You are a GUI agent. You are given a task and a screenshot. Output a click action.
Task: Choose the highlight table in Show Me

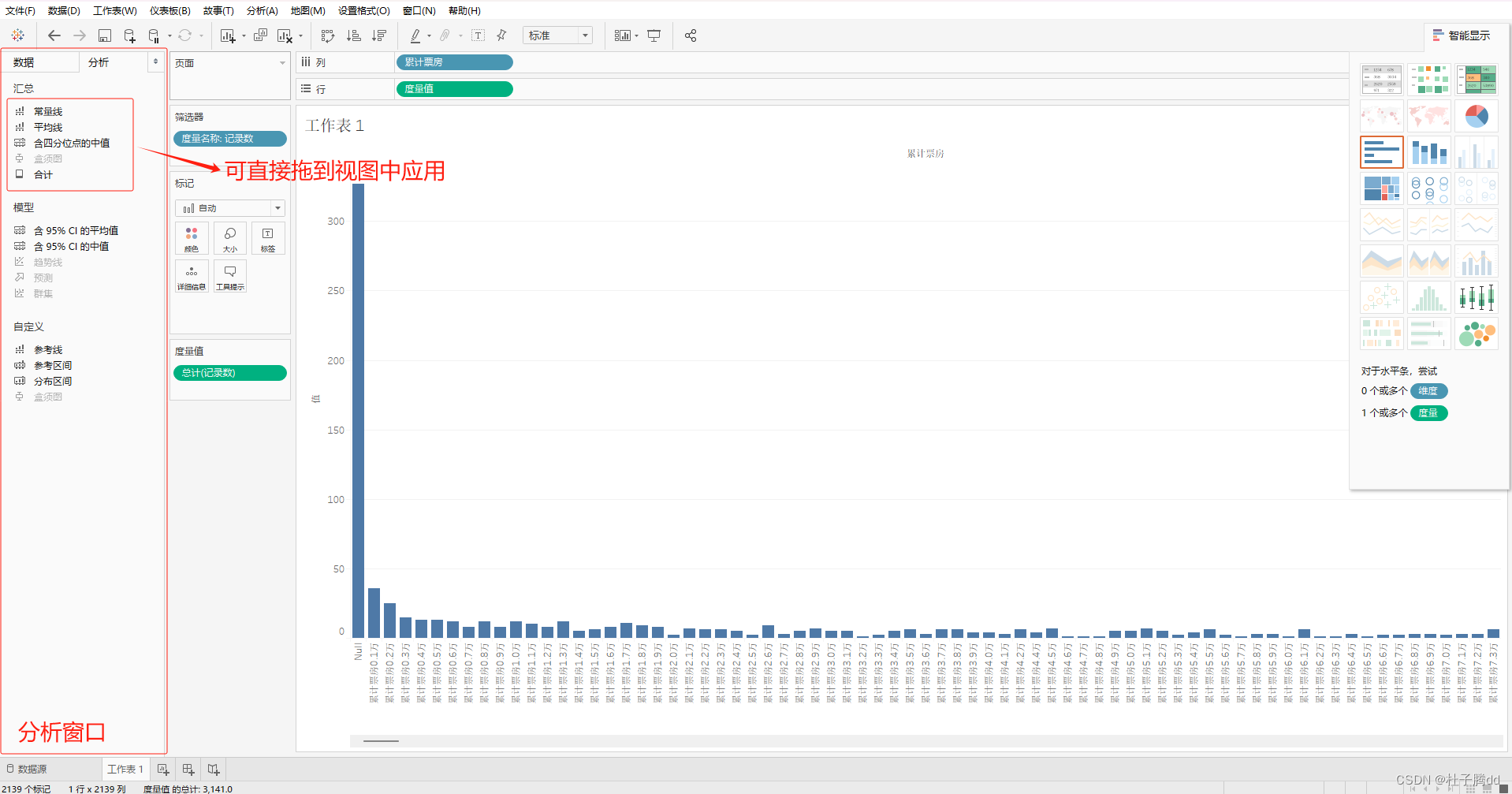click(x=1476, y=80)
